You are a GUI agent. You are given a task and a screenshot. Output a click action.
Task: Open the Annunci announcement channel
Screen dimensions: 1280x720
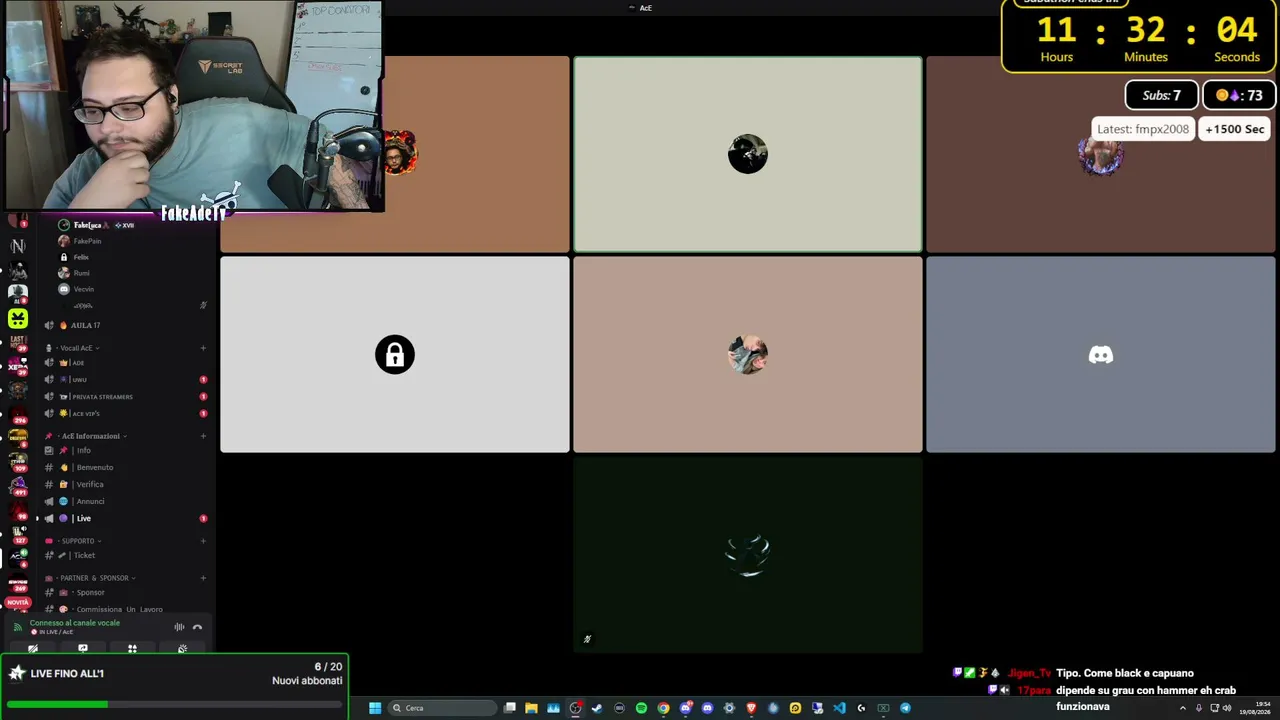[126, 501]
